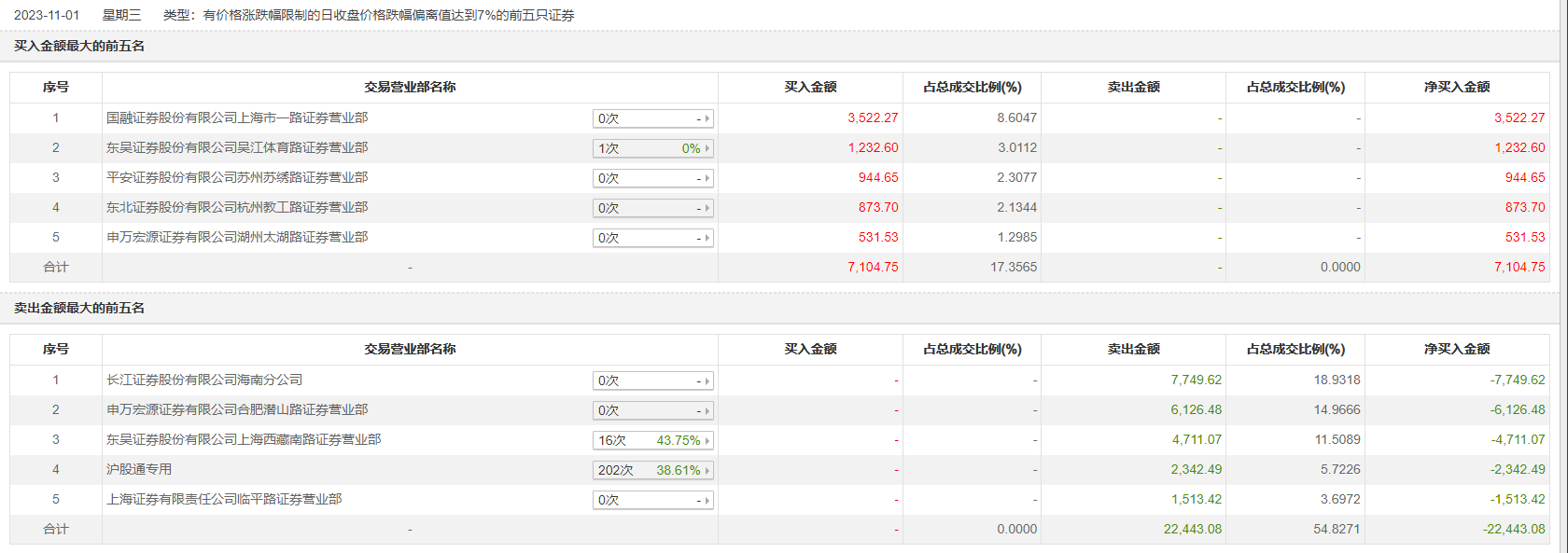Open 平安证券股份有限公司苏州苏绣路证券营业部 link
The width and height of the screenshot is (1568, 553).
[237, 177]
